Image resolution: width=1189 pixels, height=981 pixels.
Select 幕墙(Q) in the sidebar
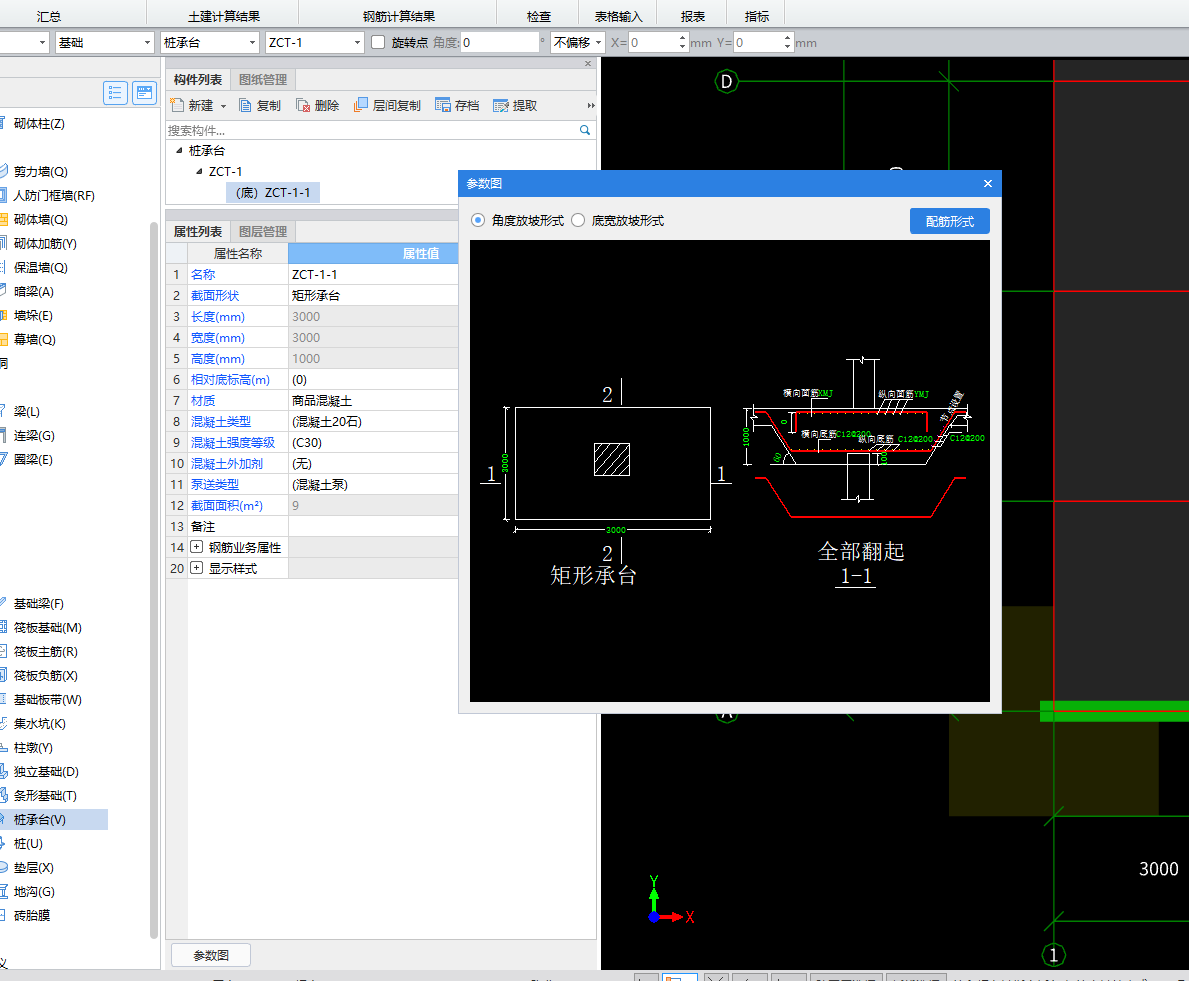(34, 340)
